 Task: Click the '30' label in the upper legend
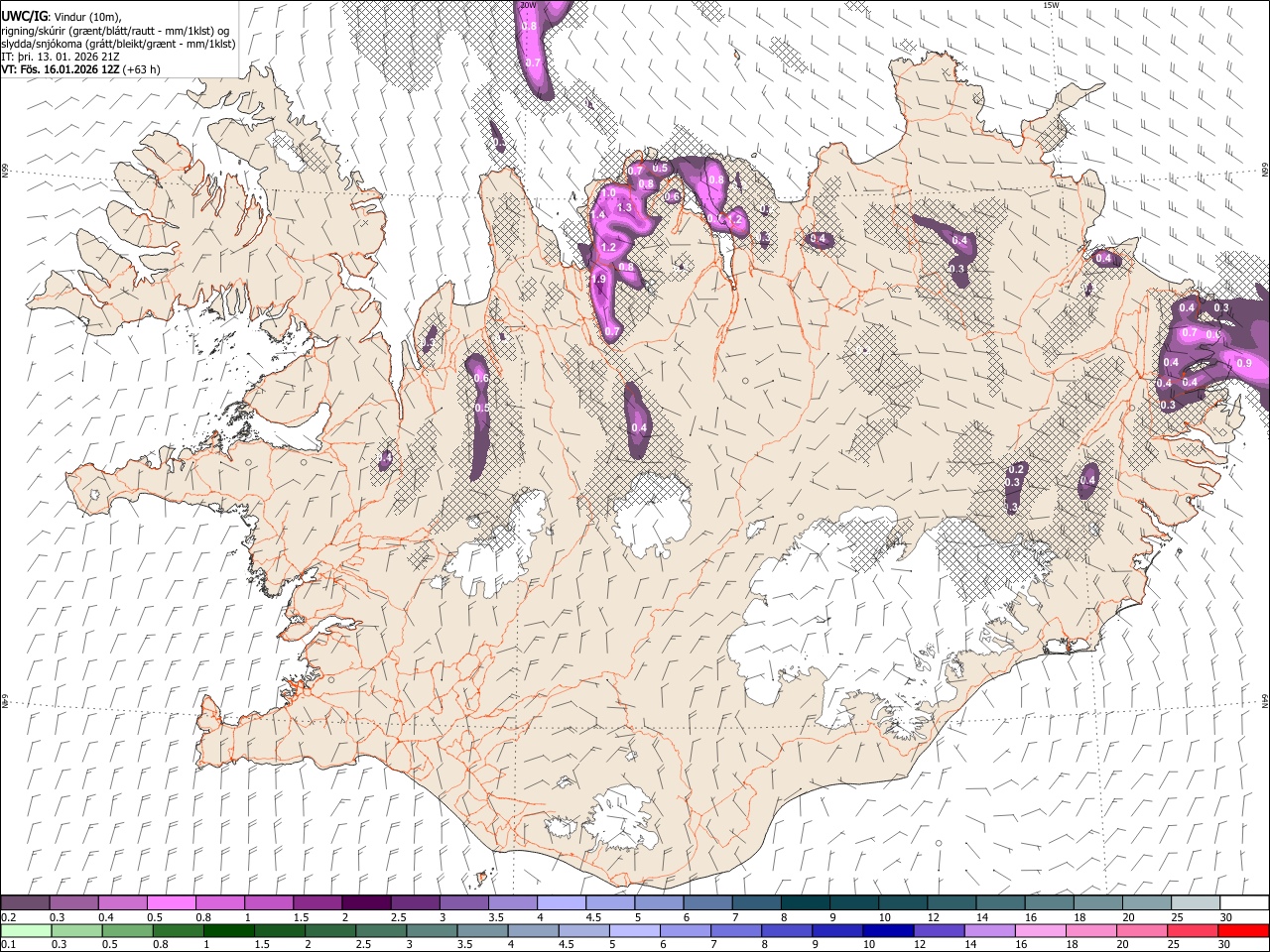1225,917
